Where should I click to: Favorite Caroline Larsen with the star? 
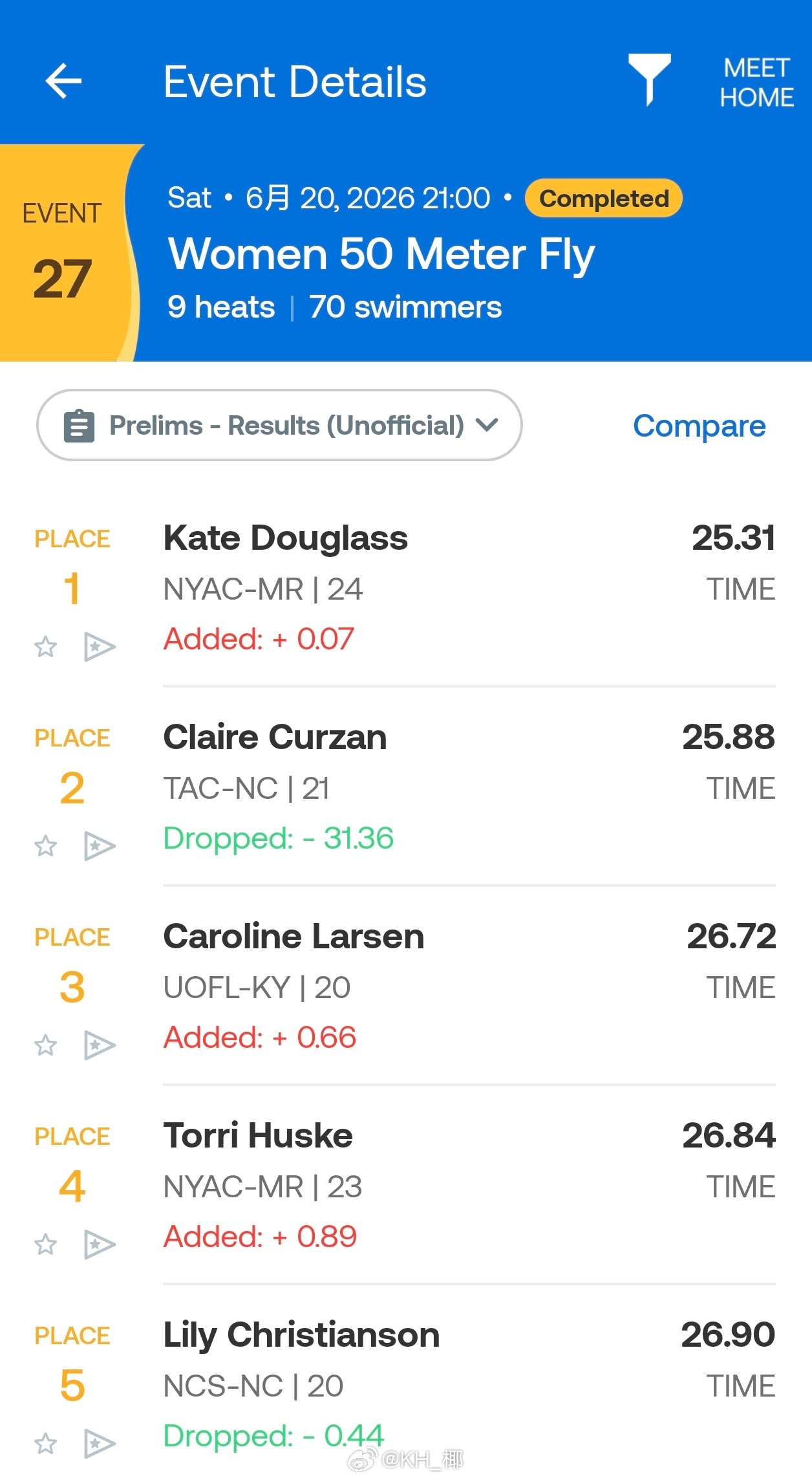45,1045
